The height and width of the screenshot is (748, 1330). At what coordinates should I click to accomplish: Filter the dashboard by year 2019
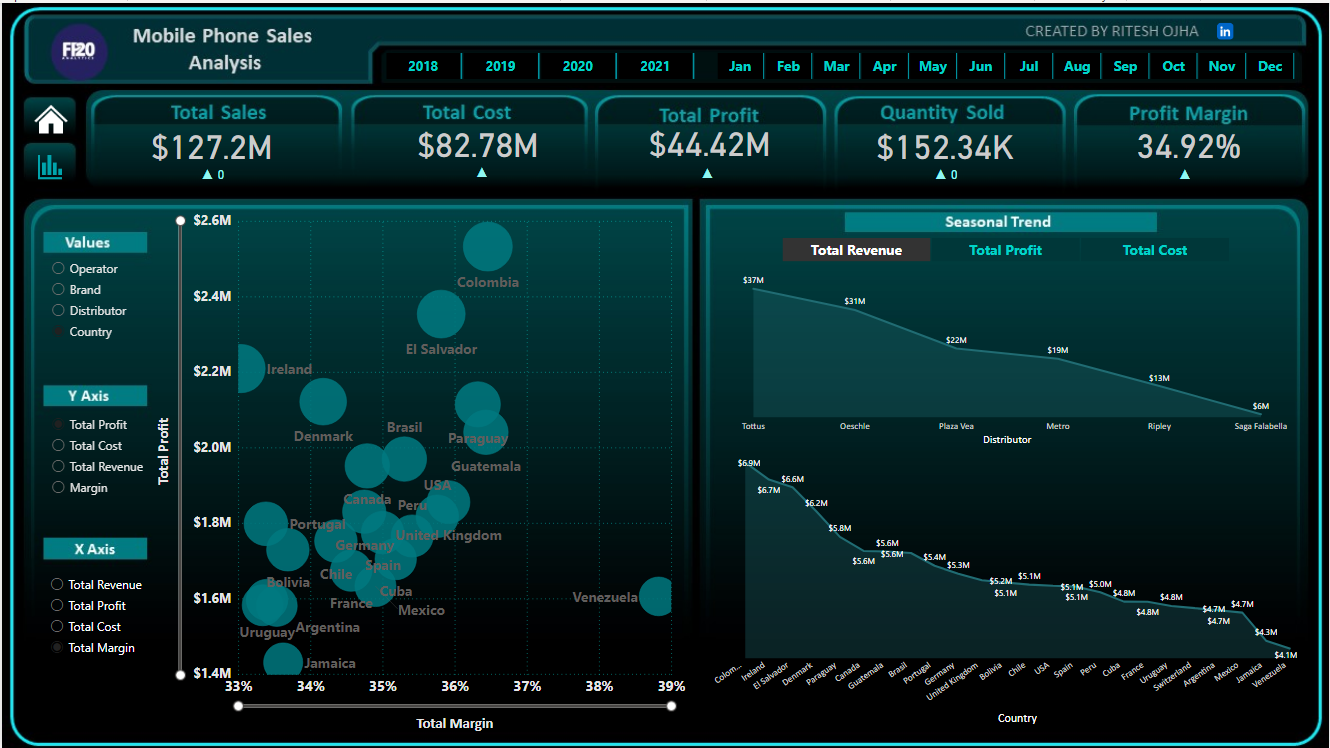500,67
